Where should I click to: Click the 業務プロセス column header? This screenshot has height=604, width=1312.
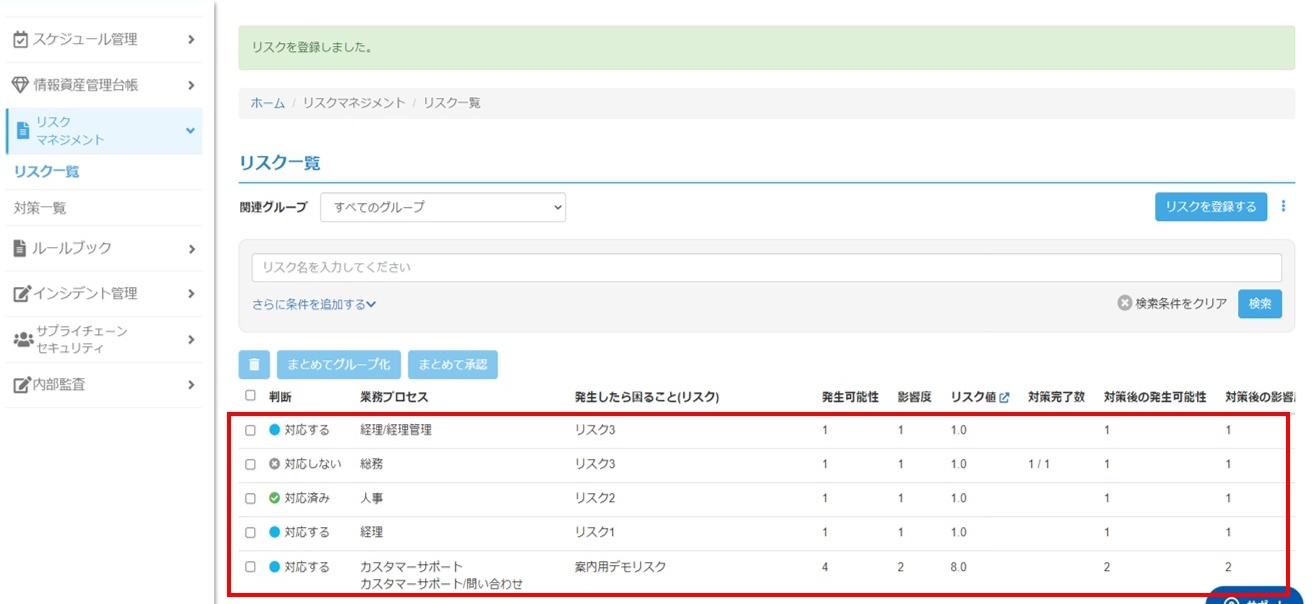394,397
